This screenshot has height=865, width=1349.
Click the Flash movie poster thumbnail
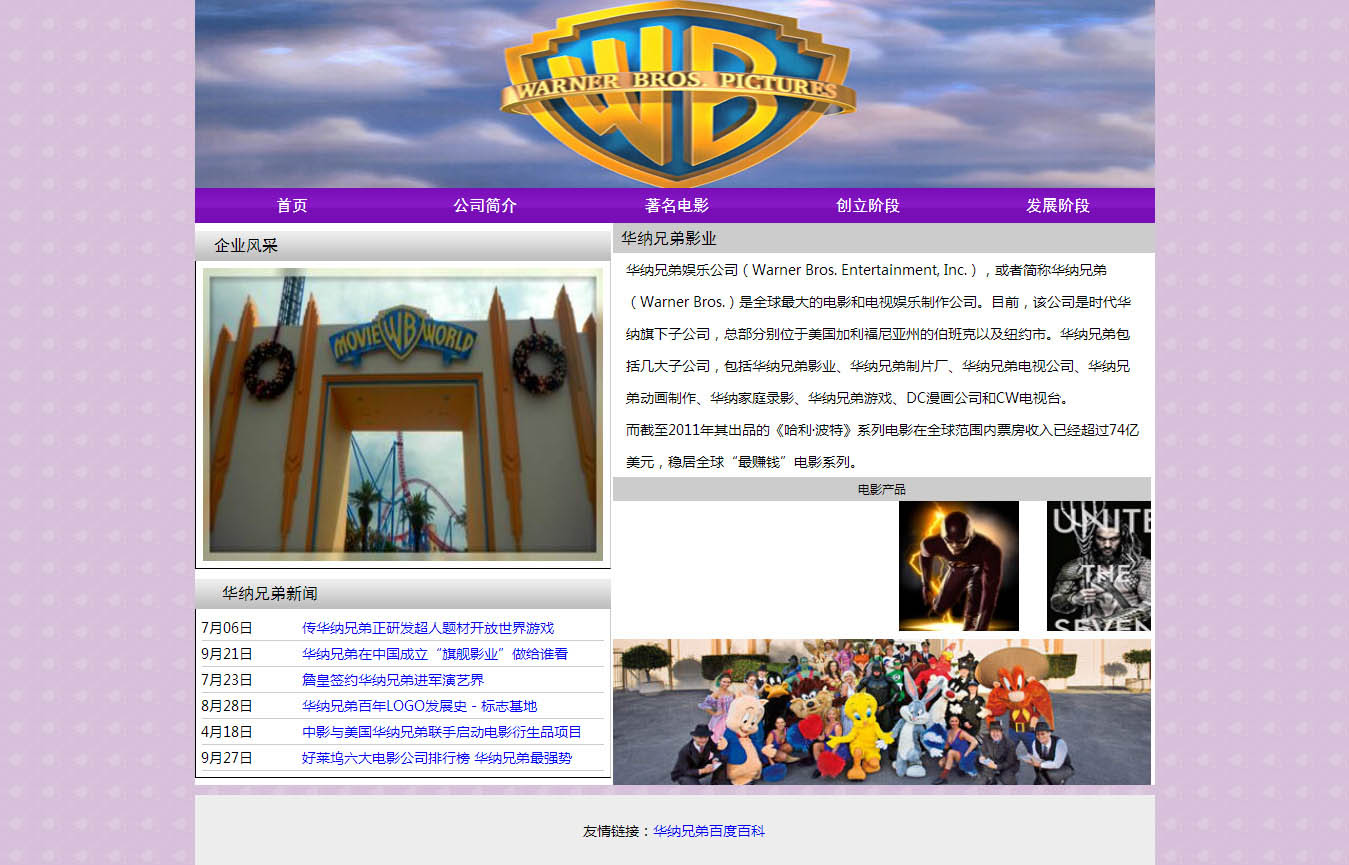click(x=959, y=566)
